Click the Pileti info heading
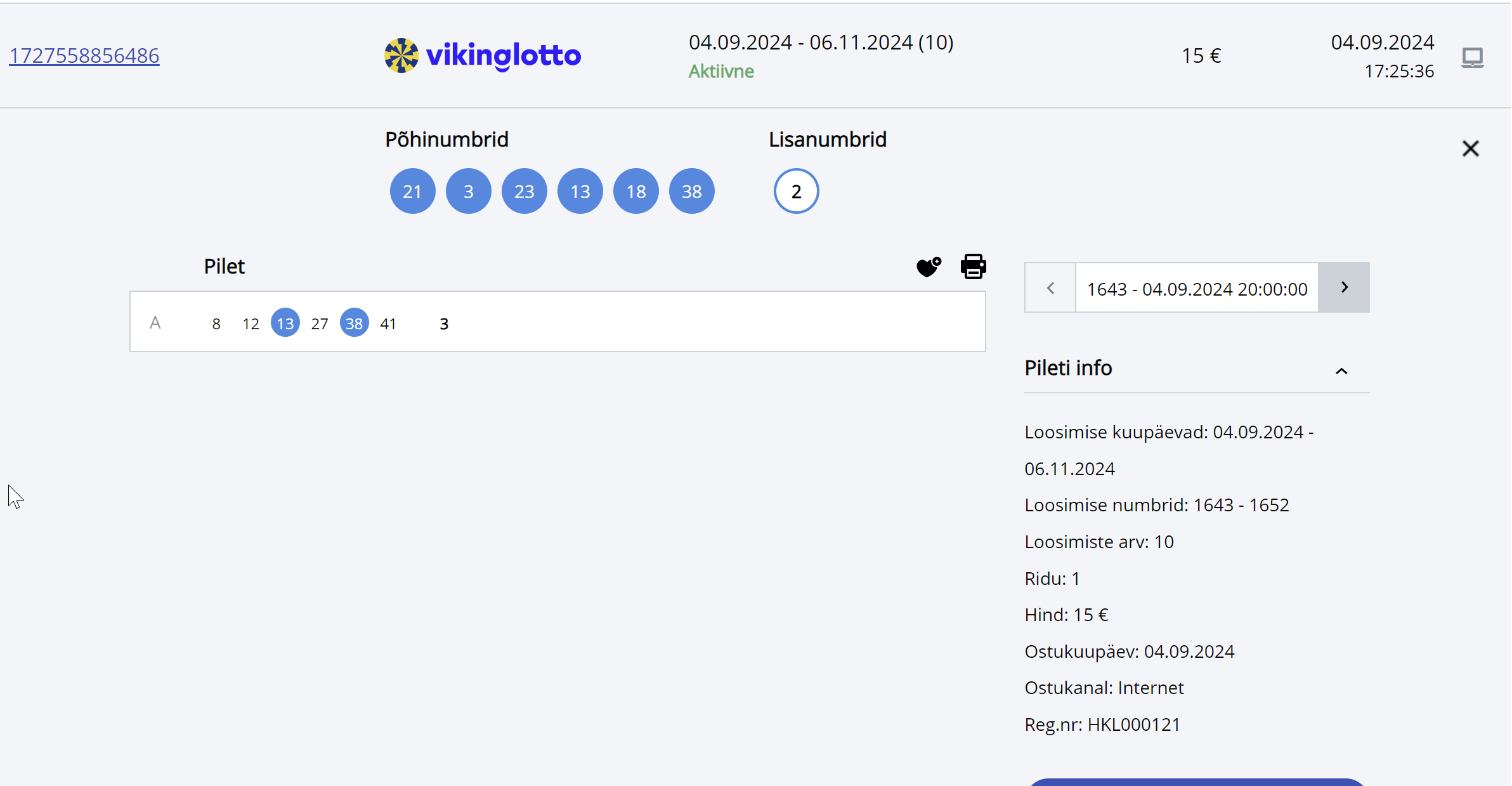This screenshot has height=786, width=1512. coord(1068,368)
